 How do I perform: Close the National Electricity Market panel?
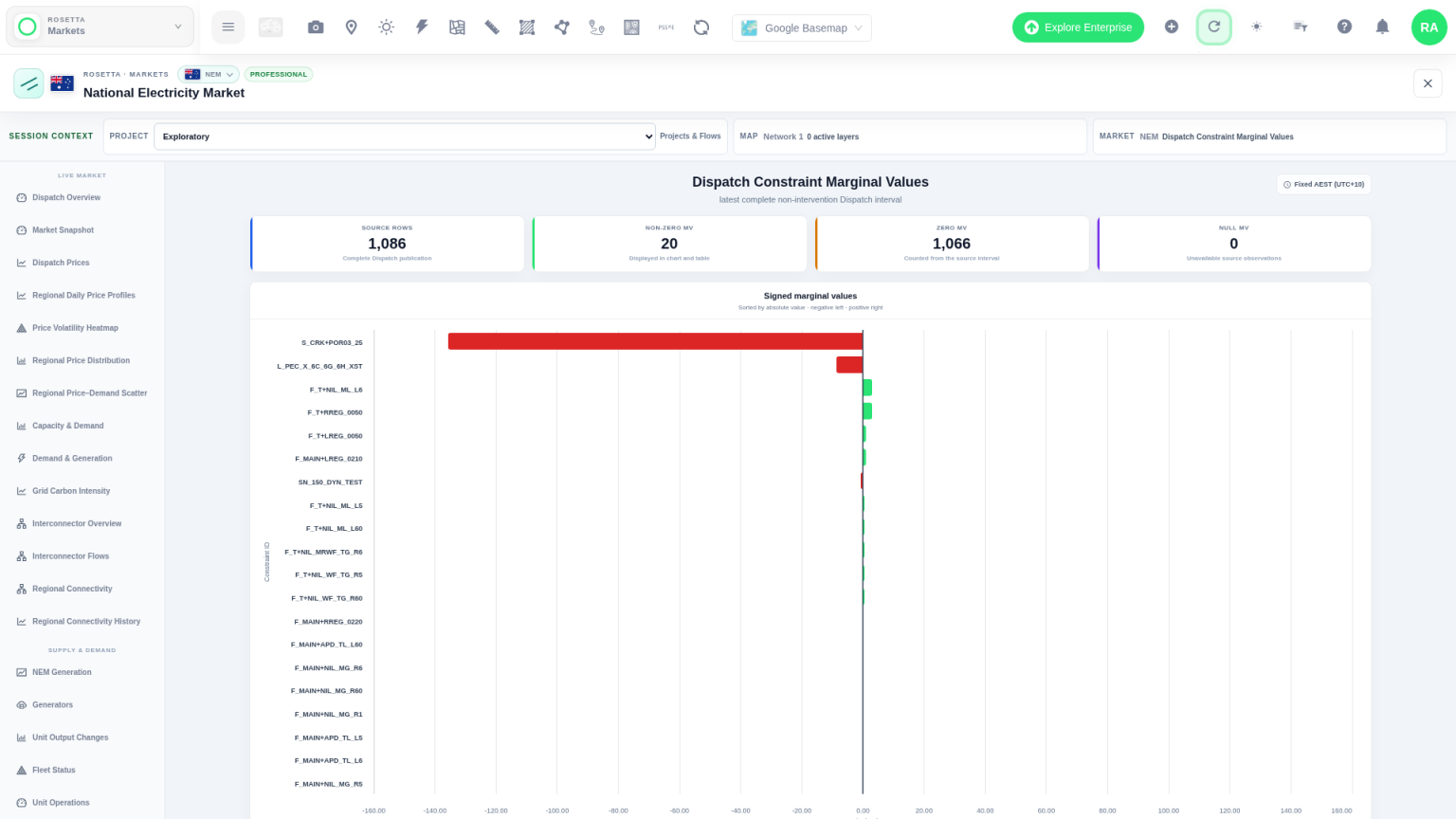[x=1428, y=83]
